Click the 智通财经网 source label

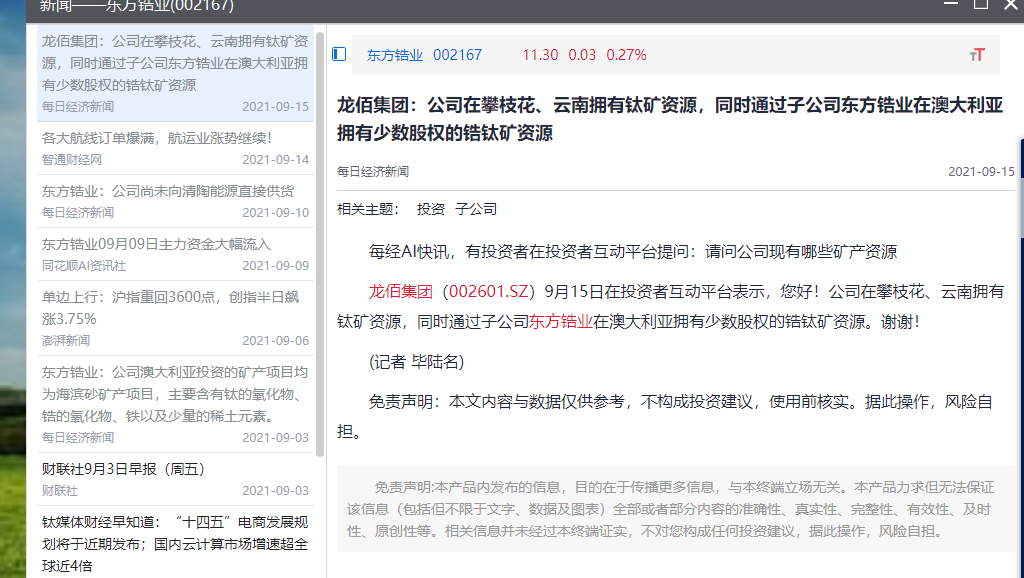coord(72,159)
